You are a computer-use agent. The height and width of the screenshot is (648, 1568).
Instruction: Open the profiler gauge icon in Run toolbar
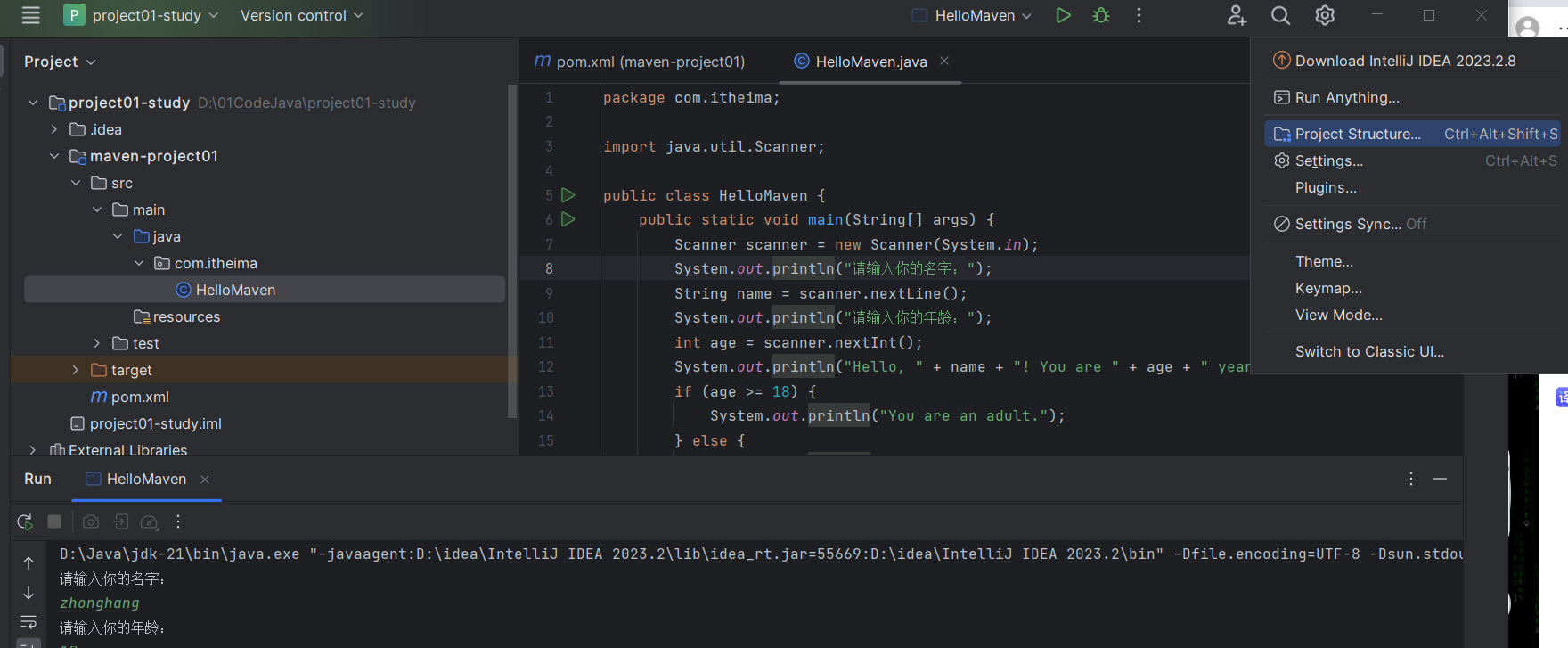[x=150, y=521]
